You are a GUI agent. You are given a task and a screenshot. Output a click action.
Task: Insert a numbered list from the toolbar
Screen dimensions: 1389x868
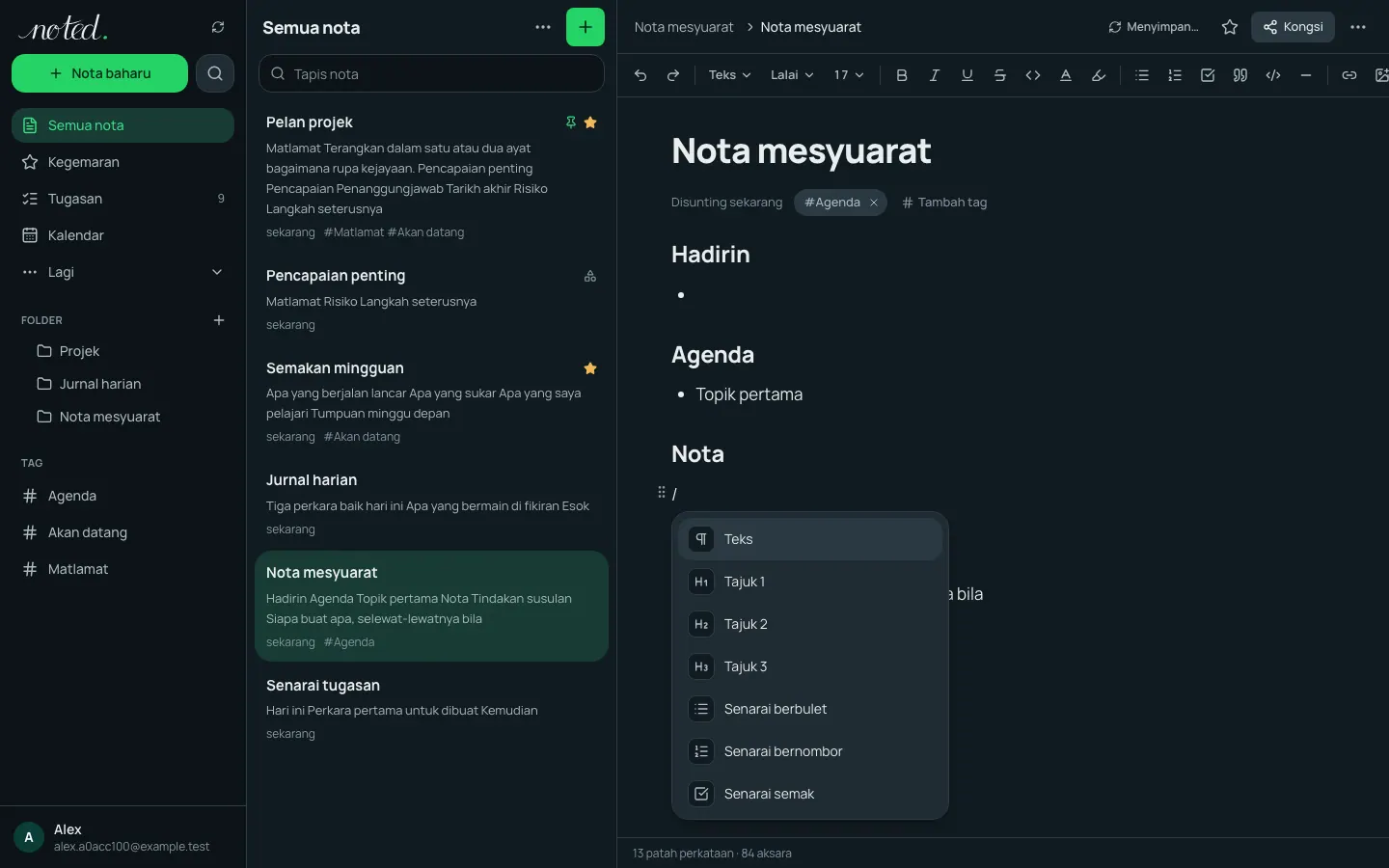click(x=1175, y=75)
